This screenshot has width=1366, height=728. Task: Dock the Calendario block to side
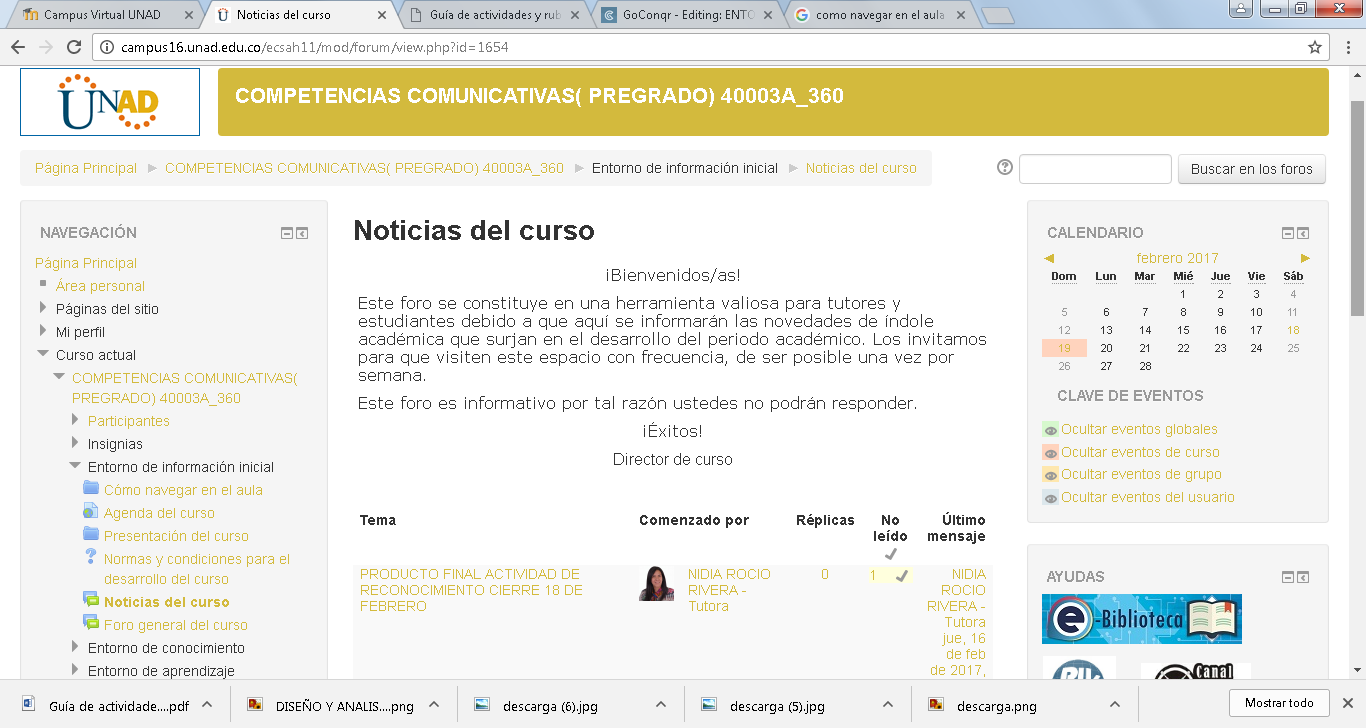[1303, 233]
